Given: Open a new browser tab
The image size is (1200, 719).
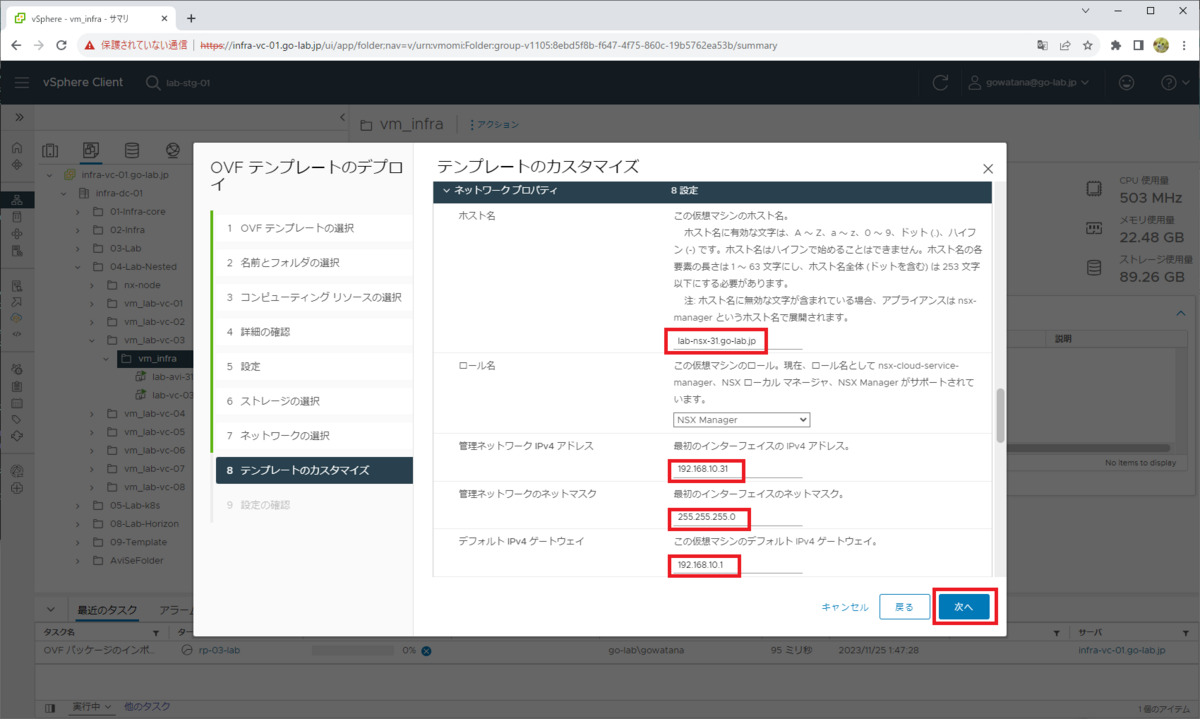Looking at the screenshot, I should [191, 18].
